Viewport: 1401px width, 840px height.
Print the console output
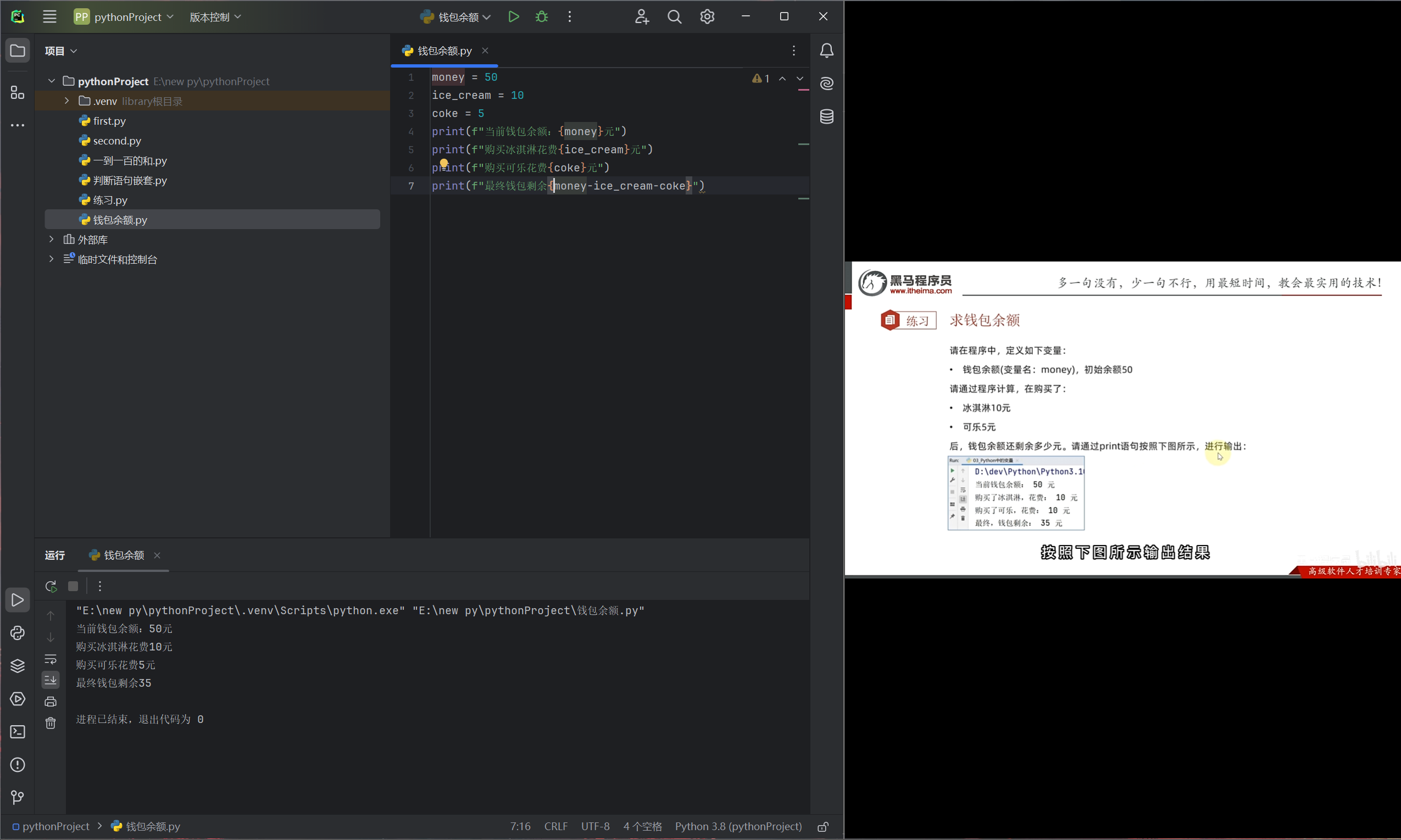tap(51, 701)
